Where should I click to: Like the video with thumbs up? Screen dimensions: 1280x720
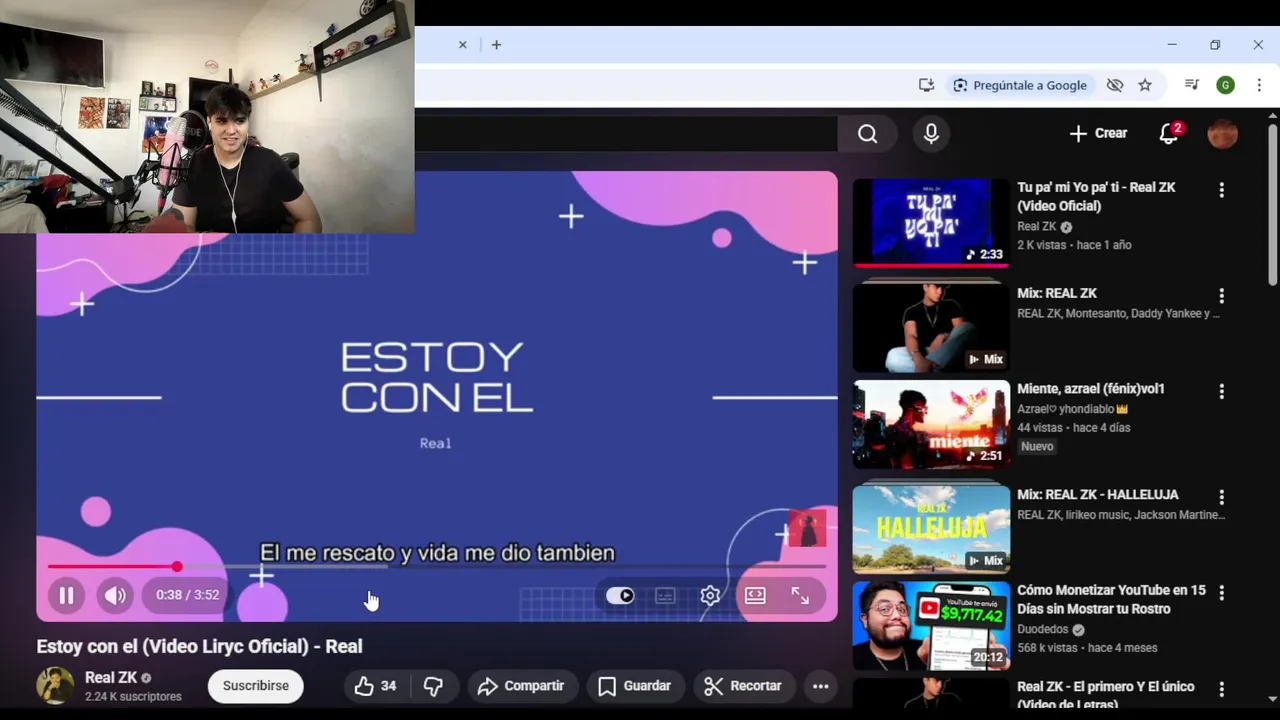tap(376, 686)
